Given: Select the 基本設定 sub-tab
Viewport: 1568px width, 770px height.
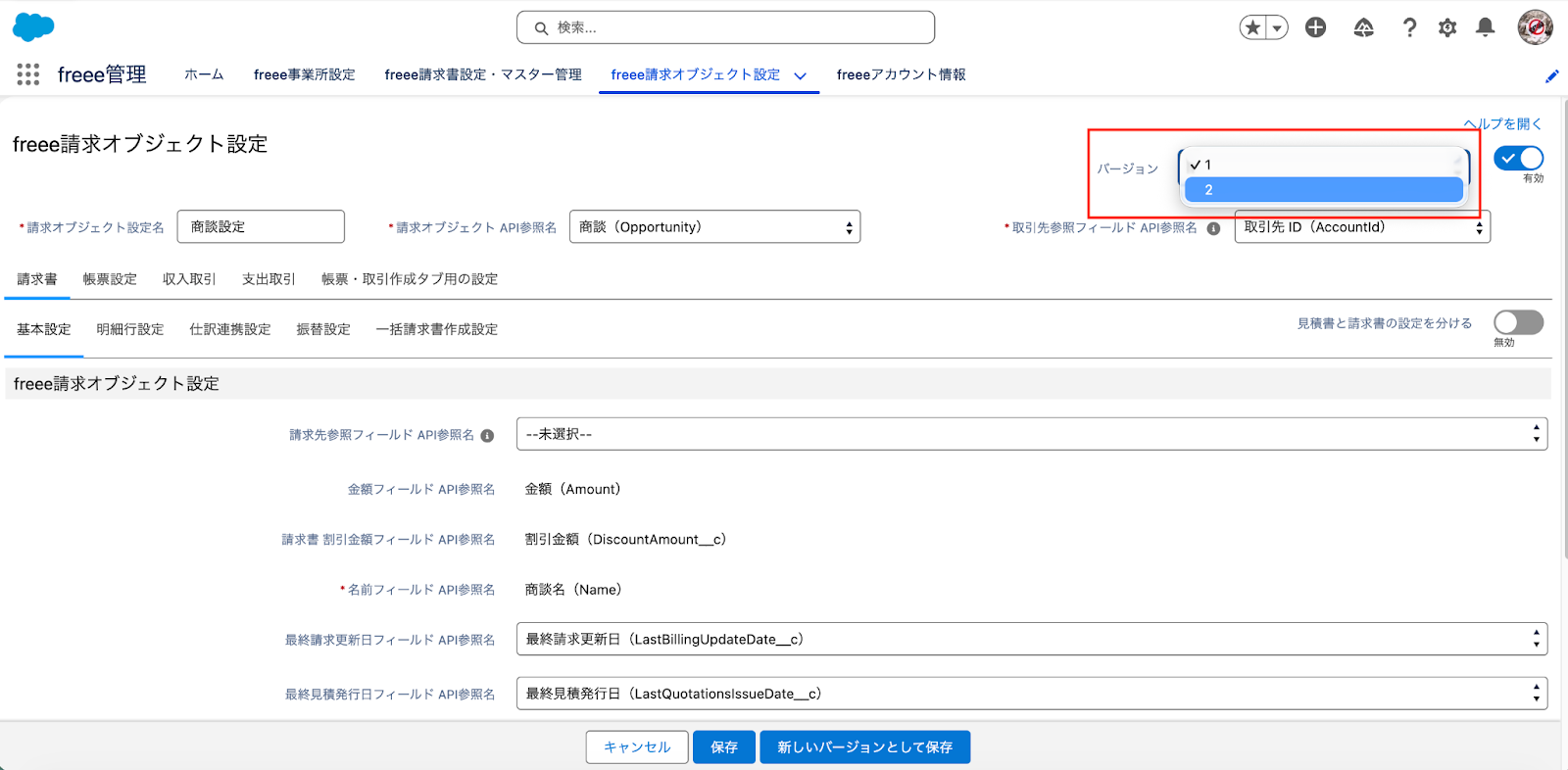Looking at the screenshot, I should point(44,329).
